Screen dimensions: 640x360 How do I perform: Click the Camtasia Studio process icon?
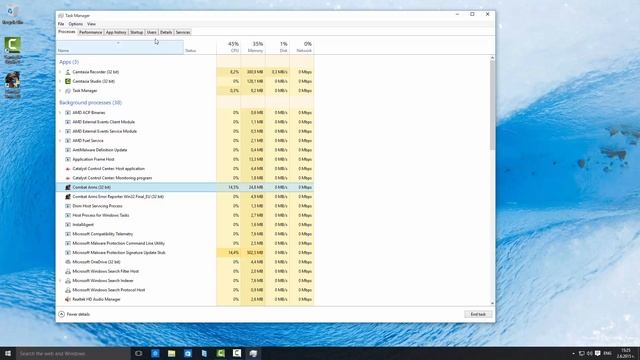[x=68, y=81]
